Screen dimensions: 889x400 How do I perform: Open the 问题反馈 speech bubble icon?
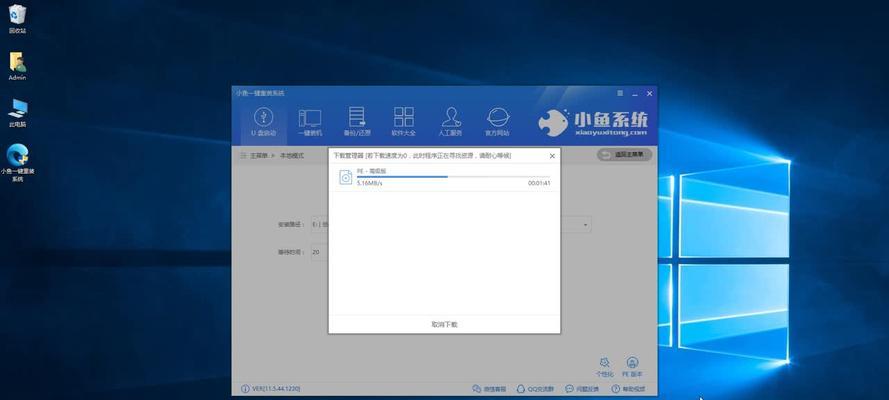569,389
